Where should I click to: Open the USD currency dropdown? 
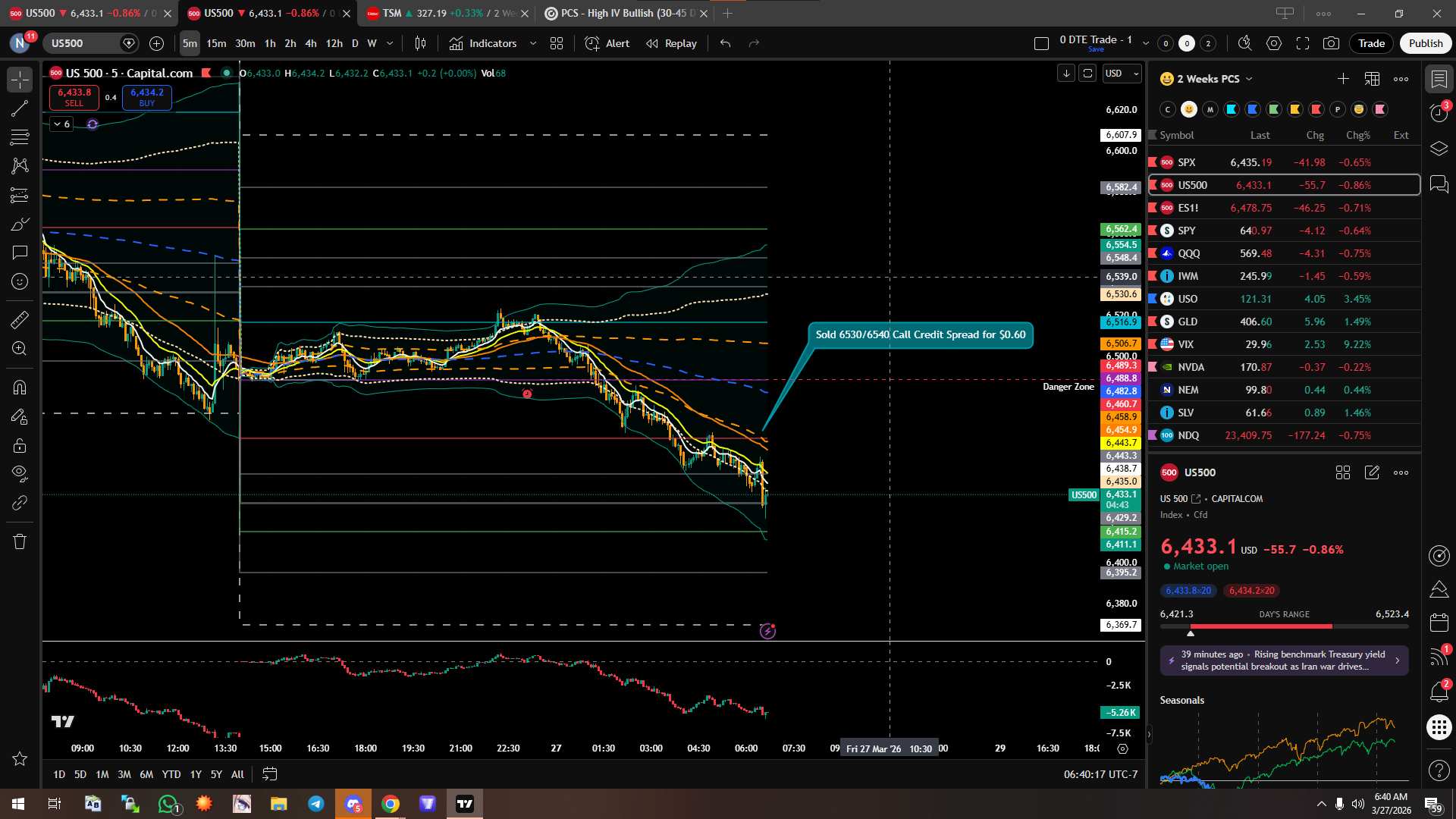pos(1122,74)
